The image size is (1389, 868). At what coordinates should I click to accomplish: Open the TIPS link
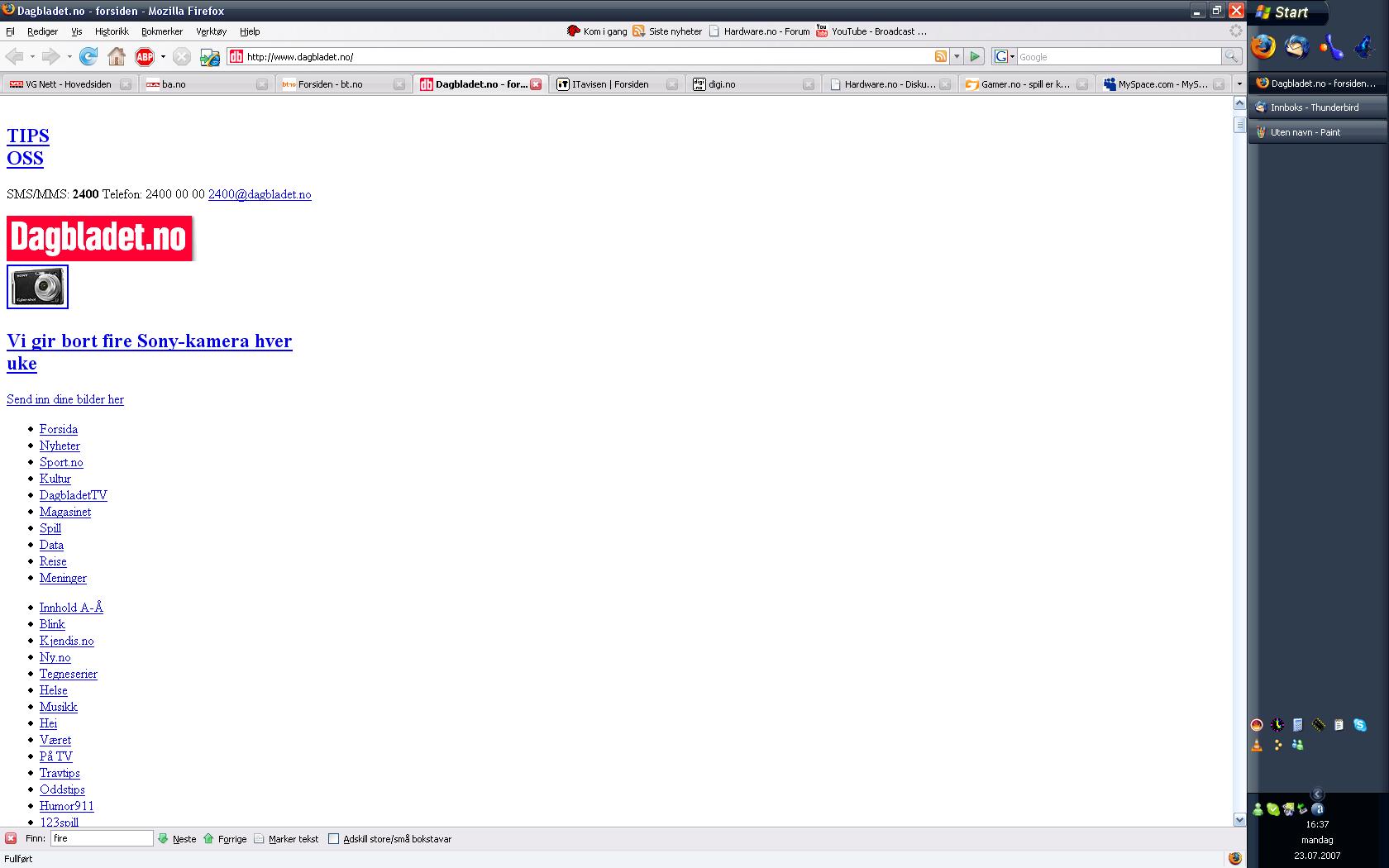(28, 136)
